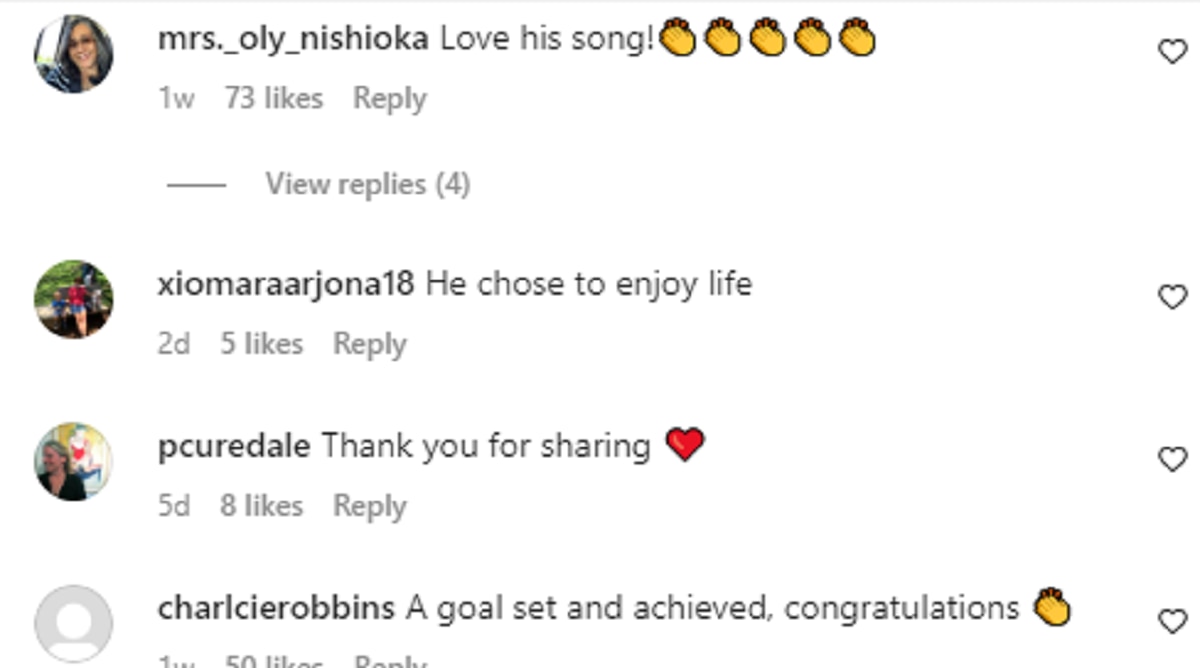Heart the pcuredale comment
This screenshot has width=1200, height=668.
1172,459
